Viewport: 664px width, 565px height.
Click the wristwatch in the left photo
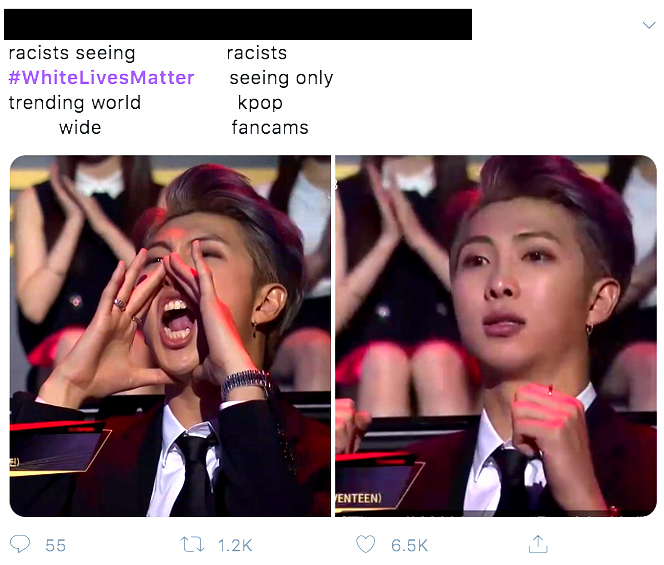pyautogui.click(x=246, y=383)
